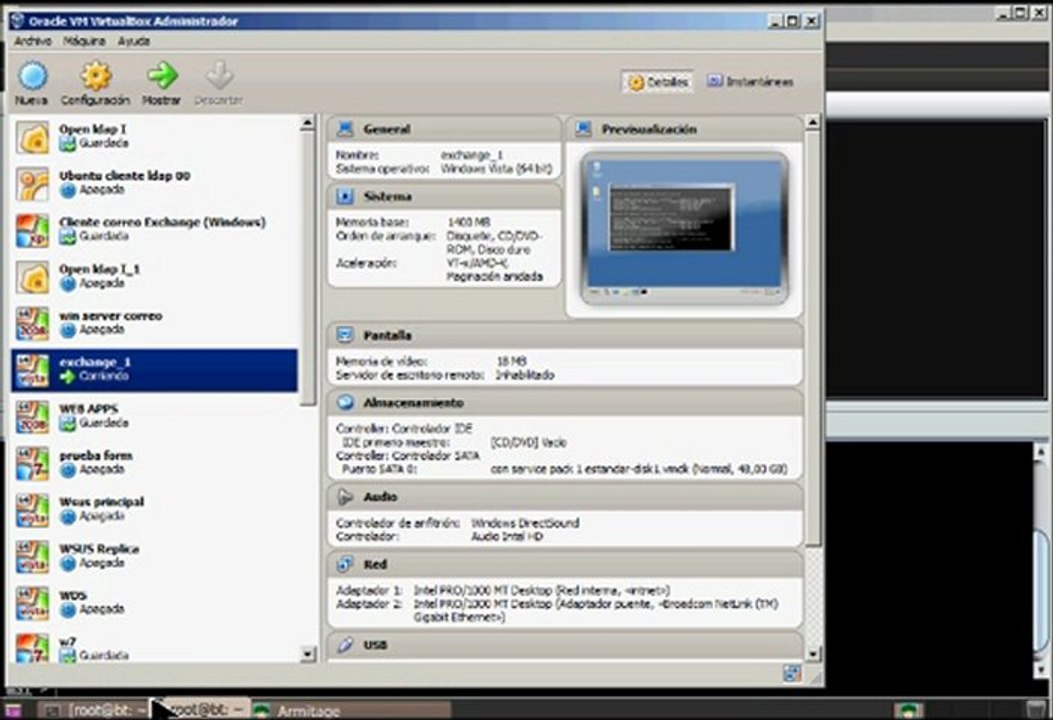Image resolution: width=1053 pixels, height=720 pixels.
Task: Click the '1400 MB' base memory value
Action: [469, 222]
